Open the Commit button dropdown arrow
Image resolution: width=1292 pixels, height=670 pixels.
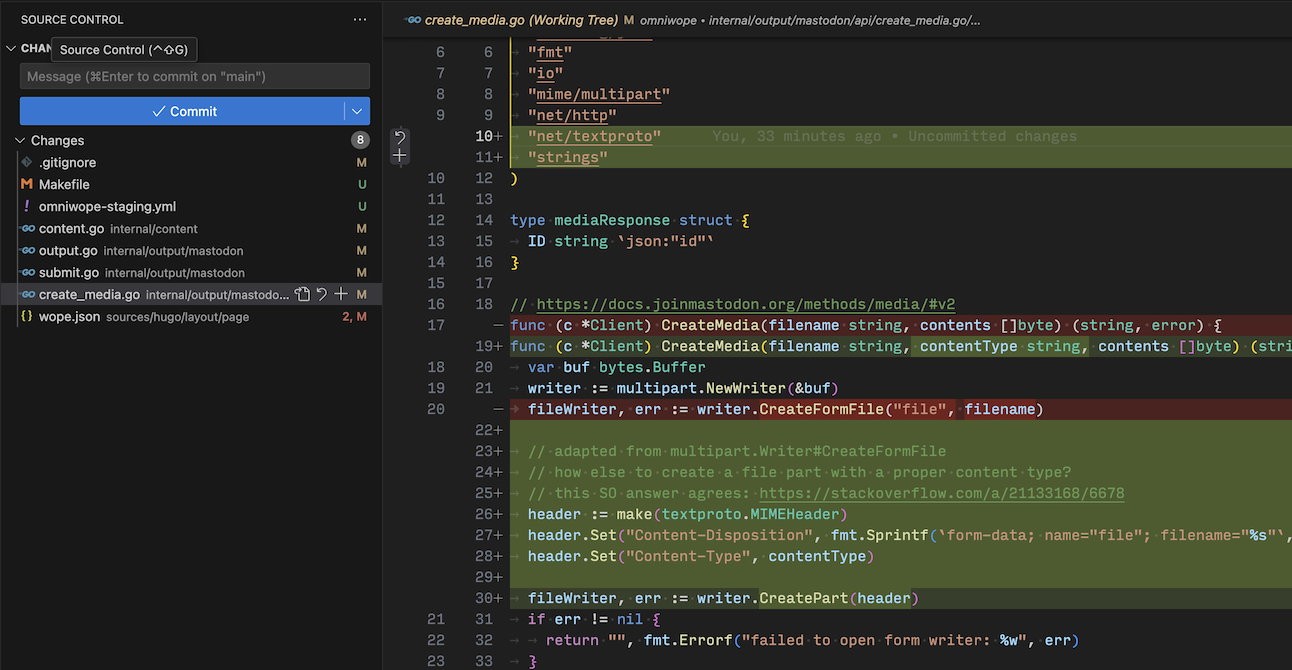point(358,111)
